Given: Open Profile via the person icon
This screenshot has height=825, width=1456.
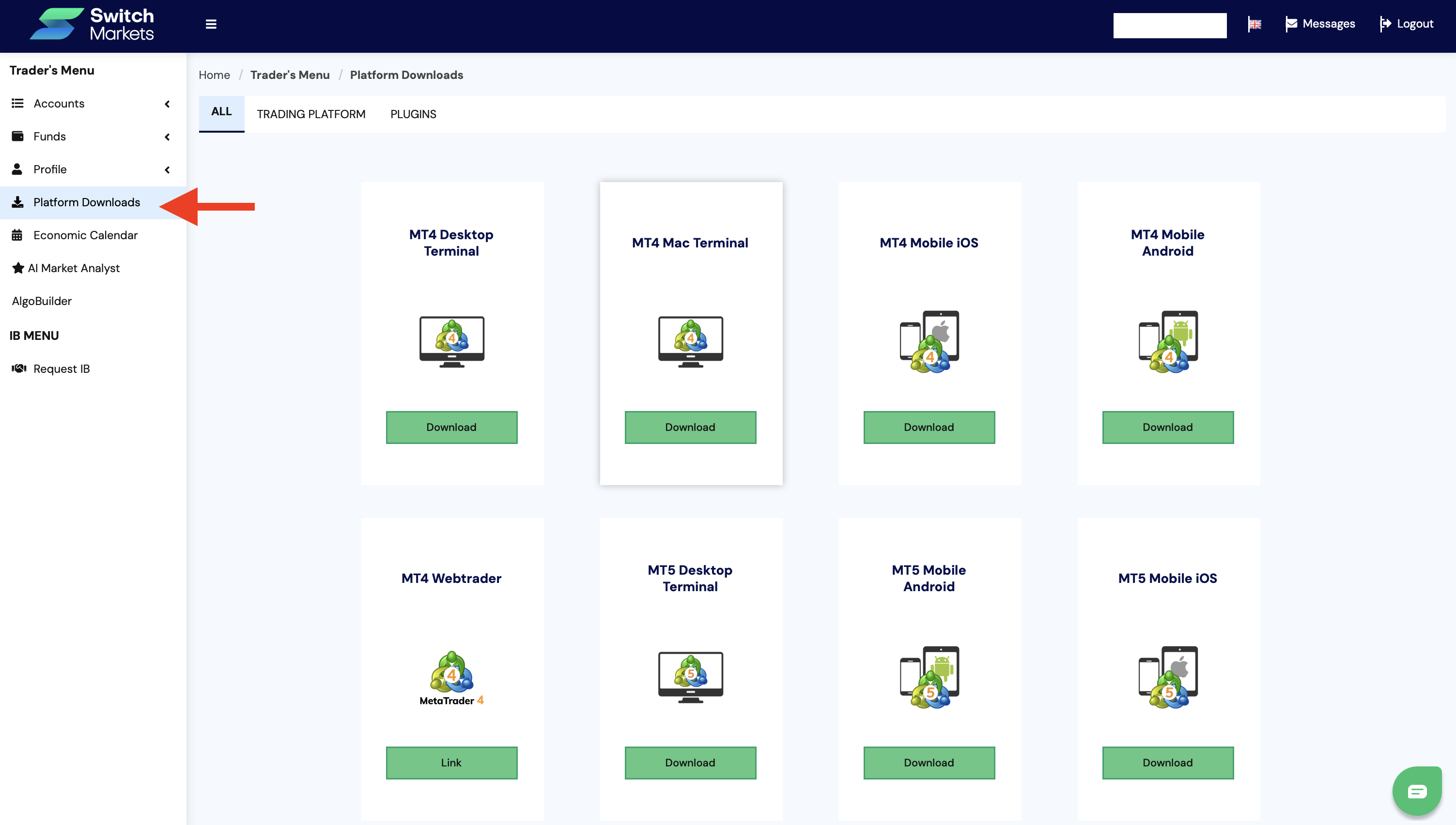Looking at the screenshot, I should (17, 169).
